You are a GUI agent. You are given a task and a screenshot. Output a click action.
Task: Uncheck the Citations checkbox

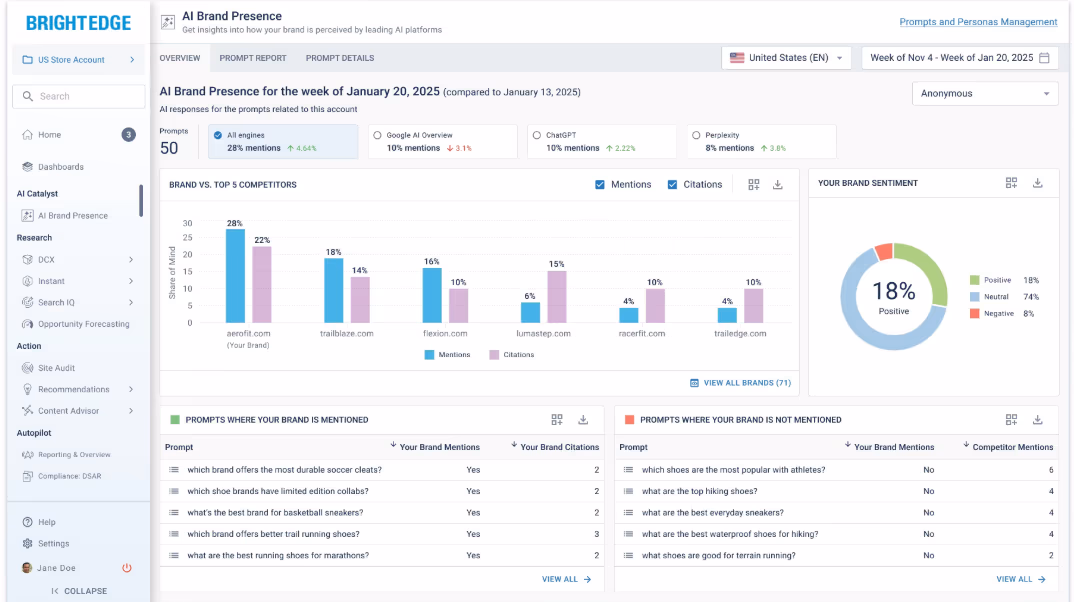pyautogui.click(x=672, y=185)
